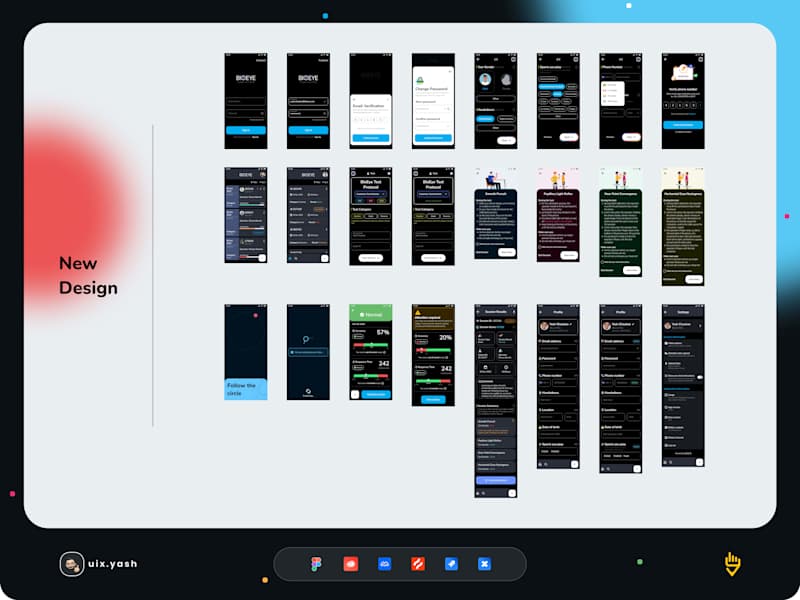Click the blue Sign in button on the empty login screen
The height and width of the screenshot is (600, 800).
coord(246,130)
